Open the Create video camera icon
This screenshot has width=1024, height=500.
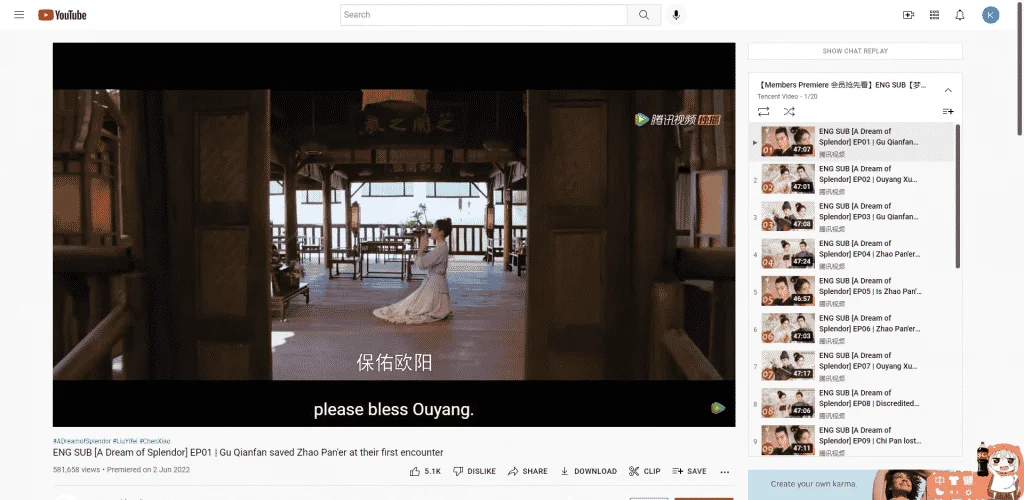coord(908,15)
